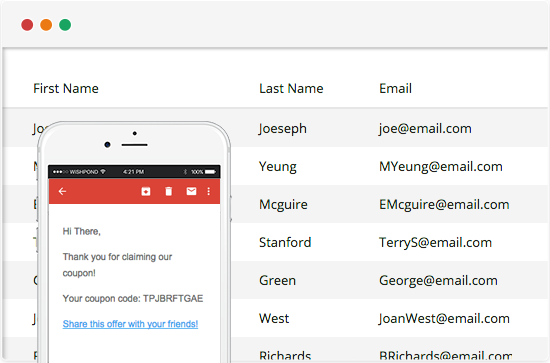
Task: Mark as unread with the envelope icon
Action: click(191, 191)
